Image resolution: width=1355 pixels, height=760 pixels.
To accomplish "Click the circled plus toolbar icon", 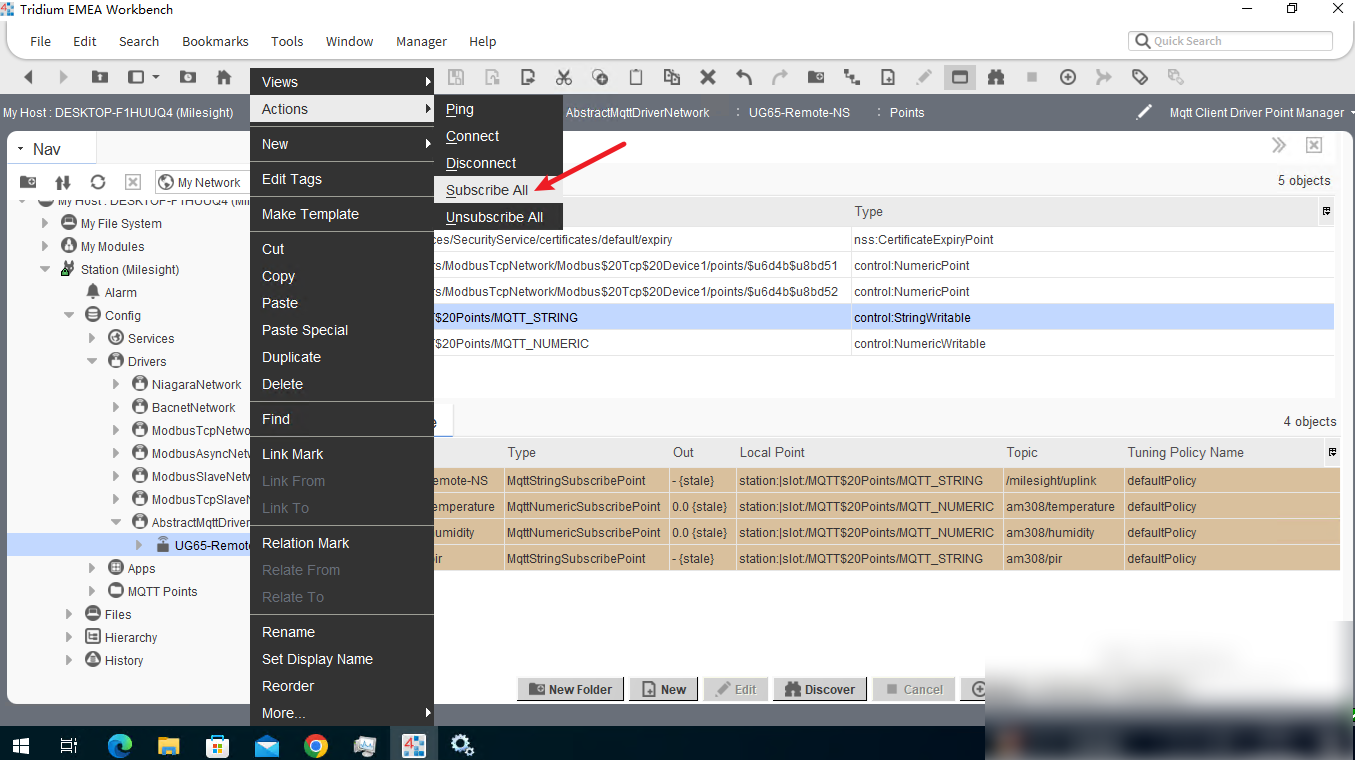I will pyautogui.click(x=1068, y=77).
